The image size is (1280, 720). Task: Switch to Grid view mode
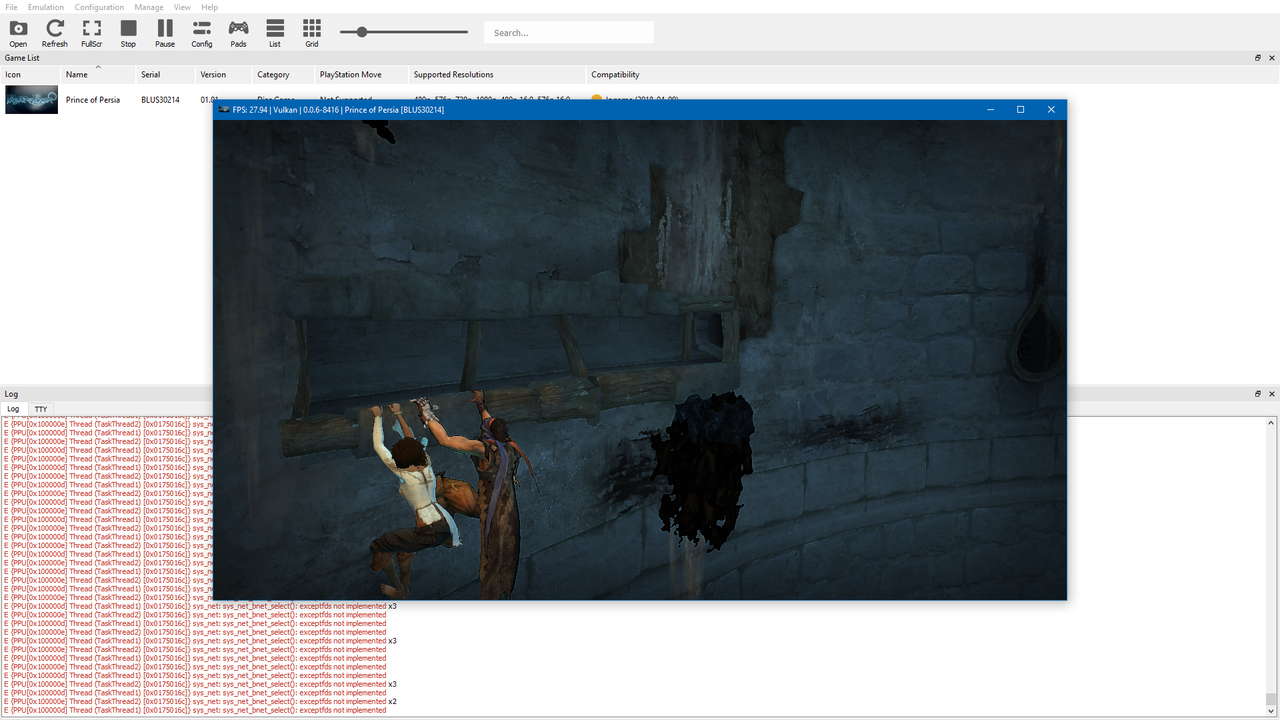(x=312, y=33)
